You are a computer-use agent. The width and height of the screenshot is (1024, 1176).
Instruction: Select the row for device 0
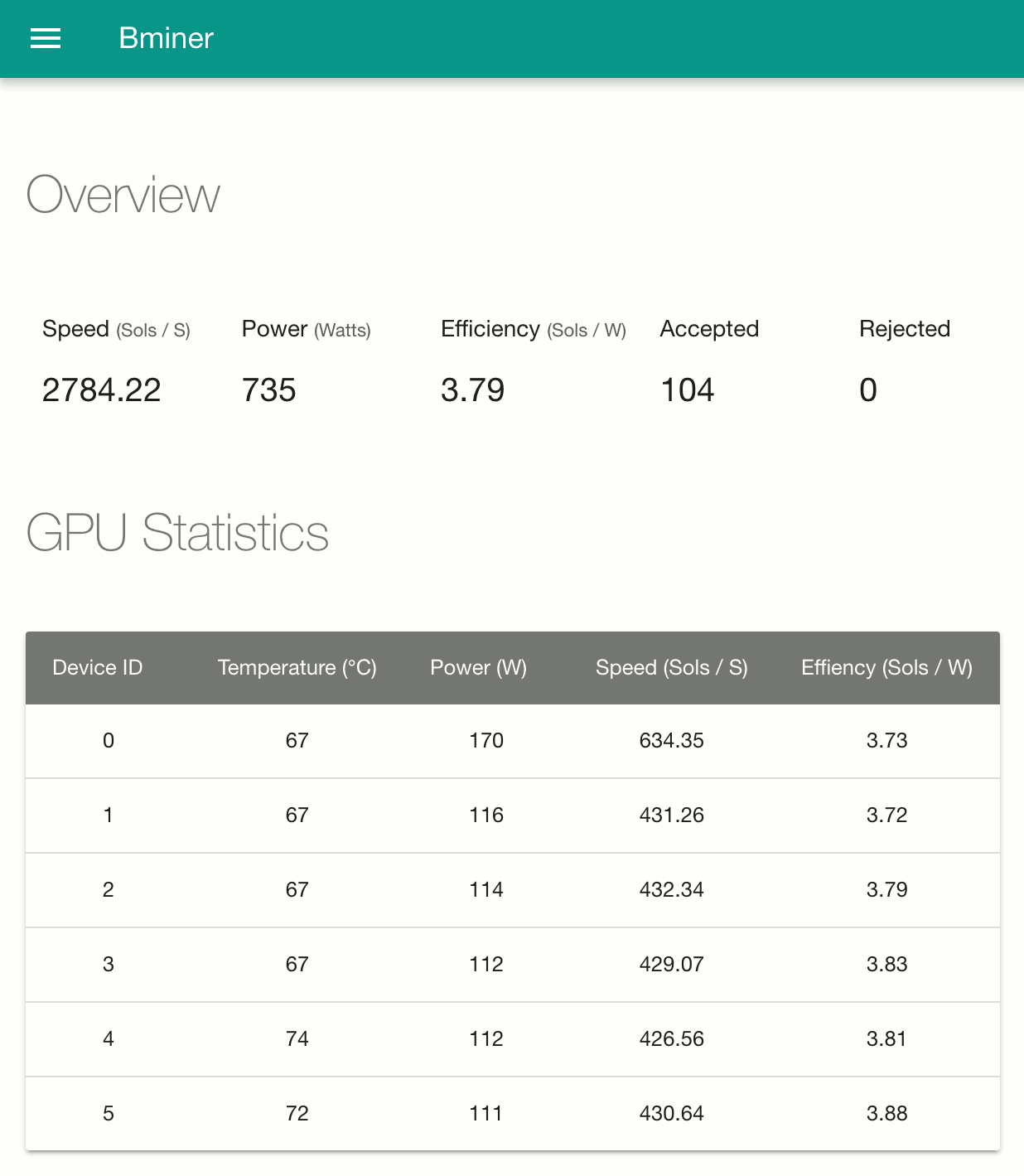tap(513, 741)
